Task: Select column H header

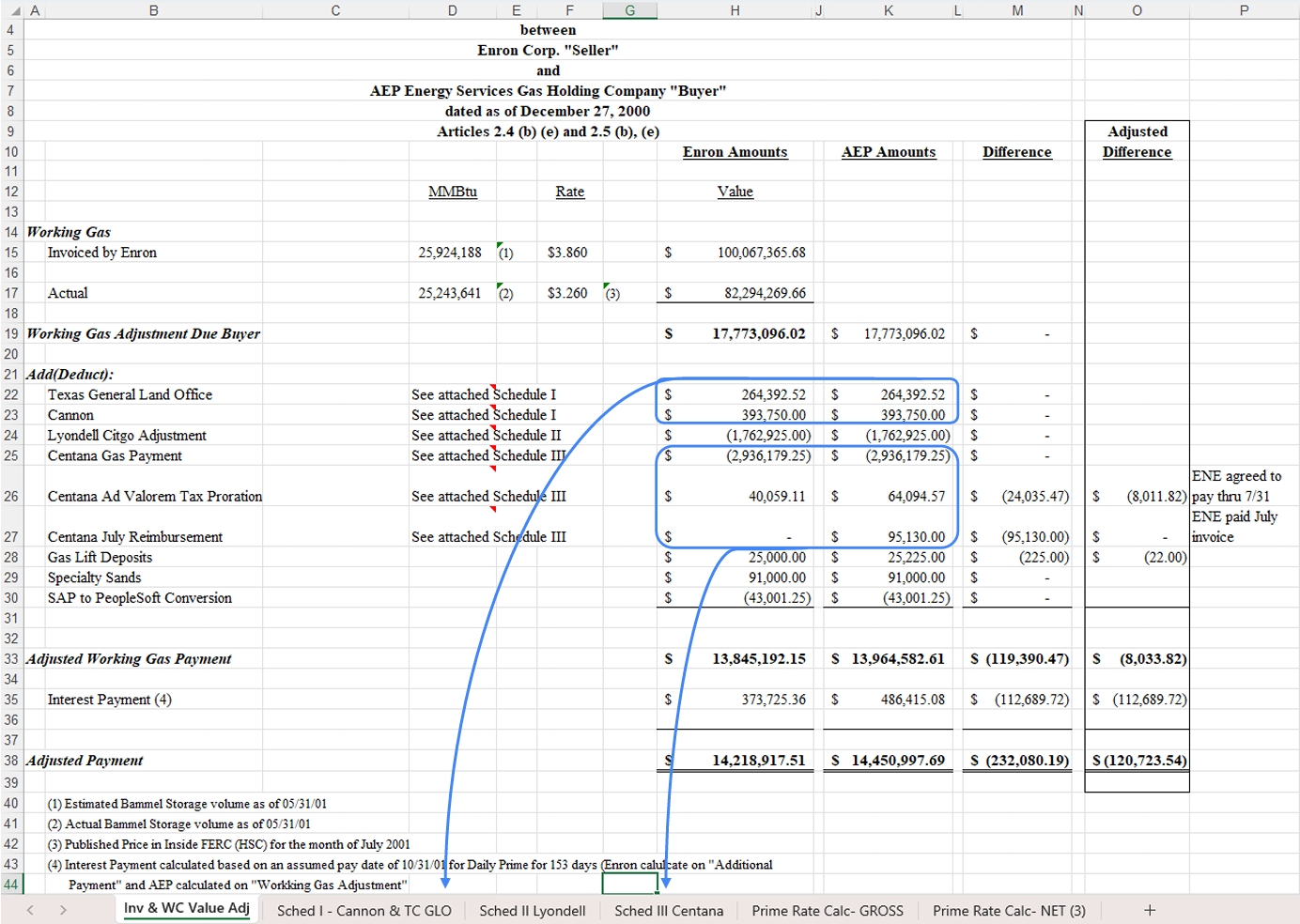Action: tap(735, 10)
